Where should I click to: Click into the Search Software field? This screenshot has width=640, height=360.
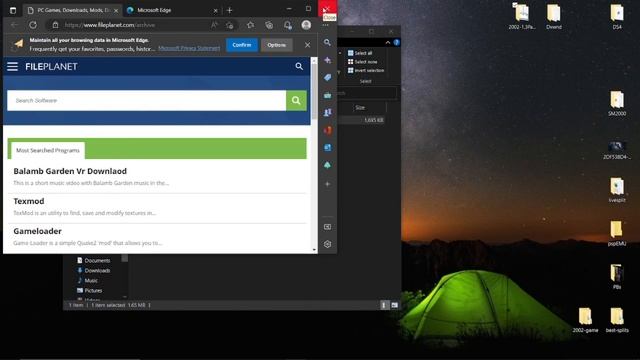(x=147, y=100)
